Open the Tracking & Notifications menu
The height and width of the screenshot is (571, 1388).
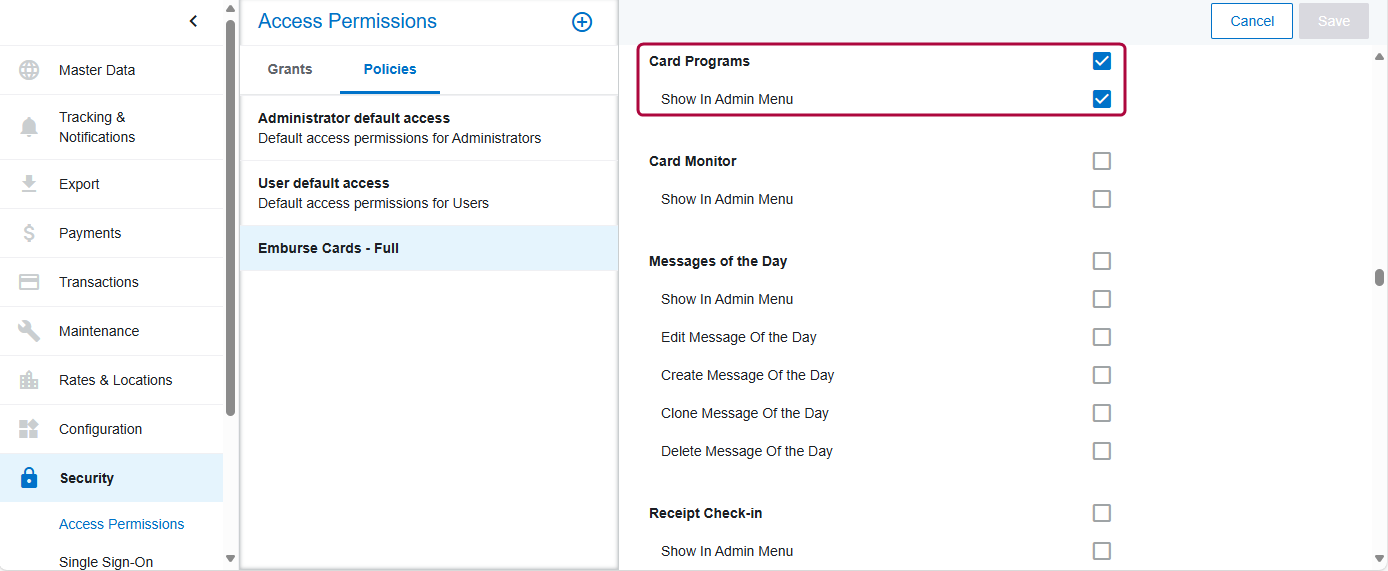(x=111, y=127)
